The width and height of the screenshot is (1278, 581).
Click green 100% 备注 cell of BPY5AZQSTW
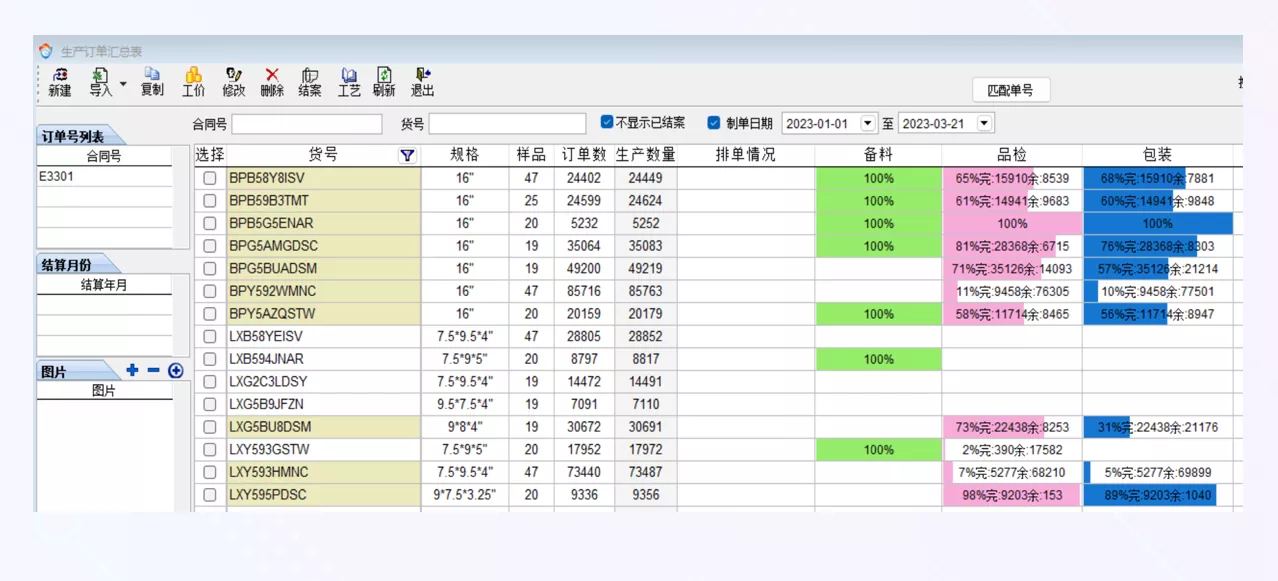878,314
